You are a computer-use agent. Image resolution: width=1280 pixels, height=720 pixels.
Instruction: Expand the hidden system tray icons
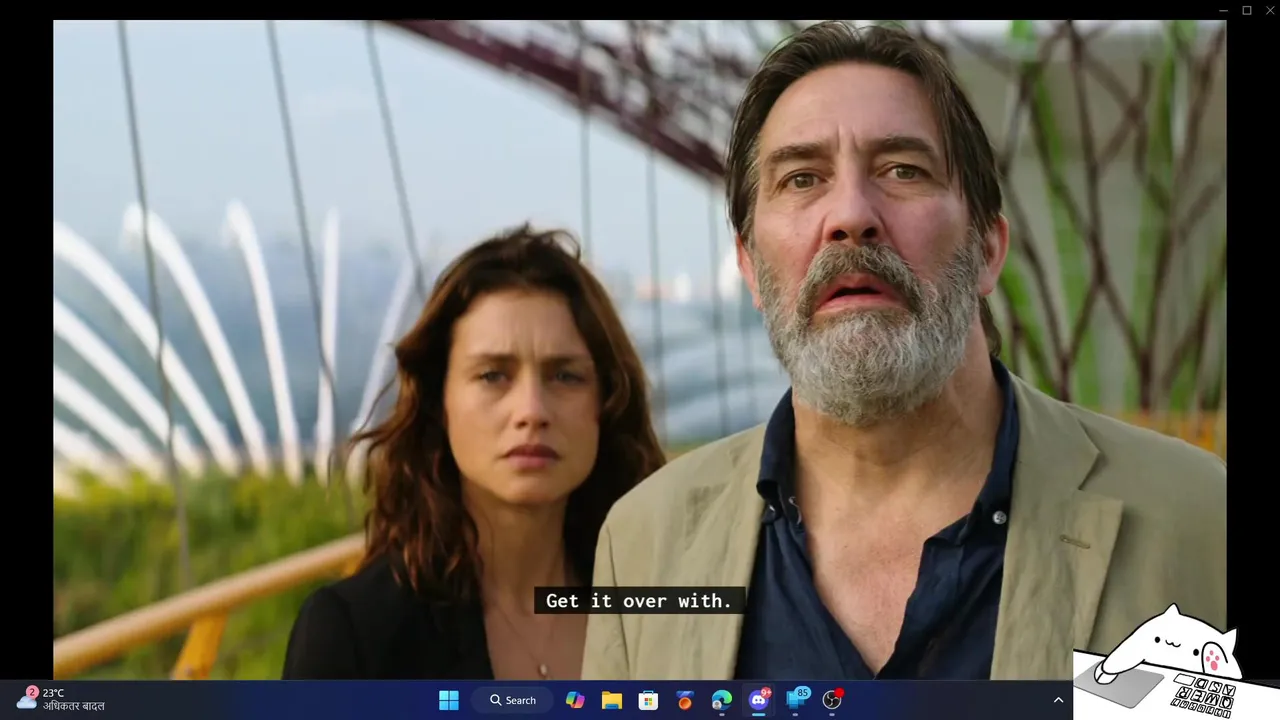(1058, 700)
